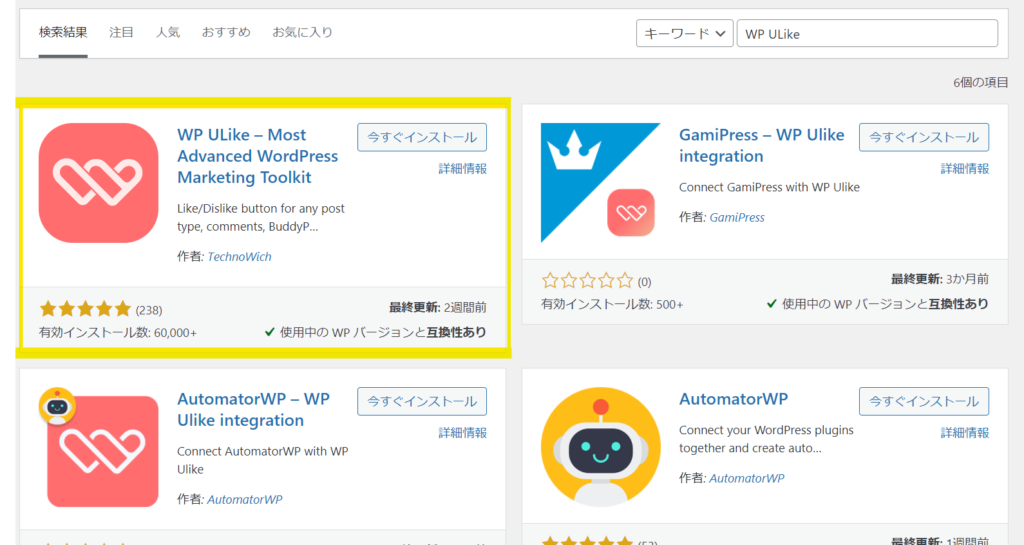Screen dimensions: 1024x545
Task: Click the Like/Dislike button description text
Action: (261, 217)
